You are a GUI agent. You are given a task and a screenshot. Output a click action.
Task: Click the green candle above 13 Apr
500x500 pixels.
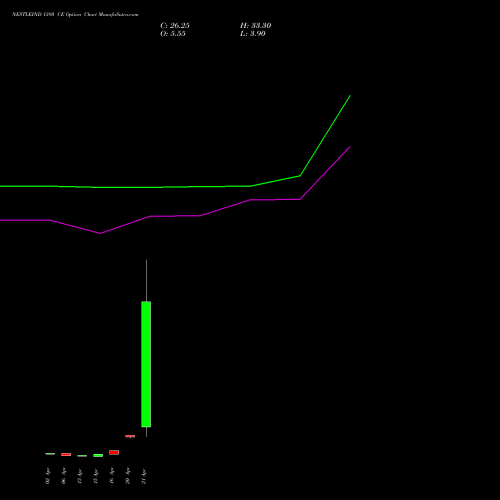click(x=98, y=455)
